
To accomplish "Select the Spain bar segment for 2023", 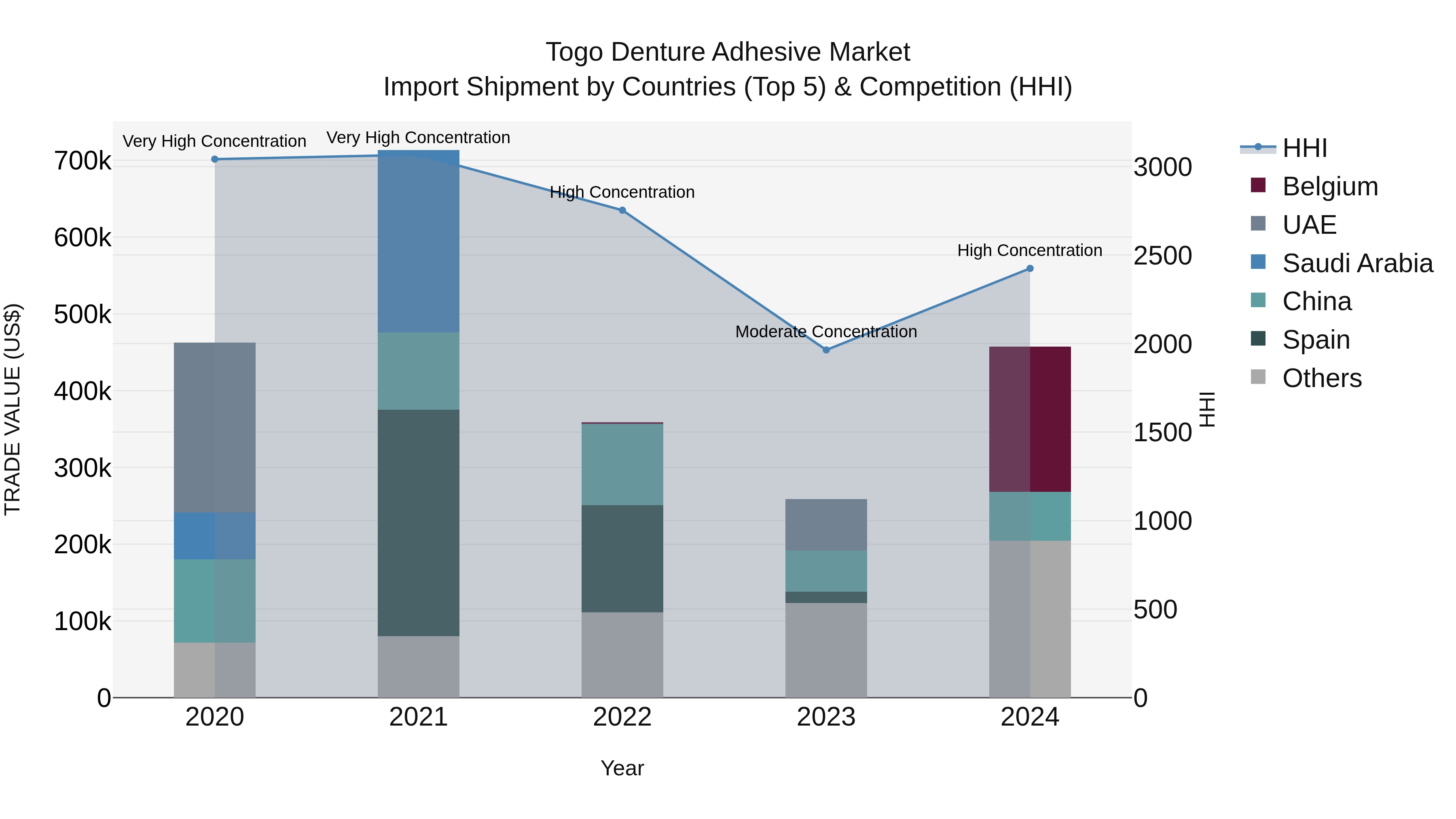I will click(x=826, y=597).
